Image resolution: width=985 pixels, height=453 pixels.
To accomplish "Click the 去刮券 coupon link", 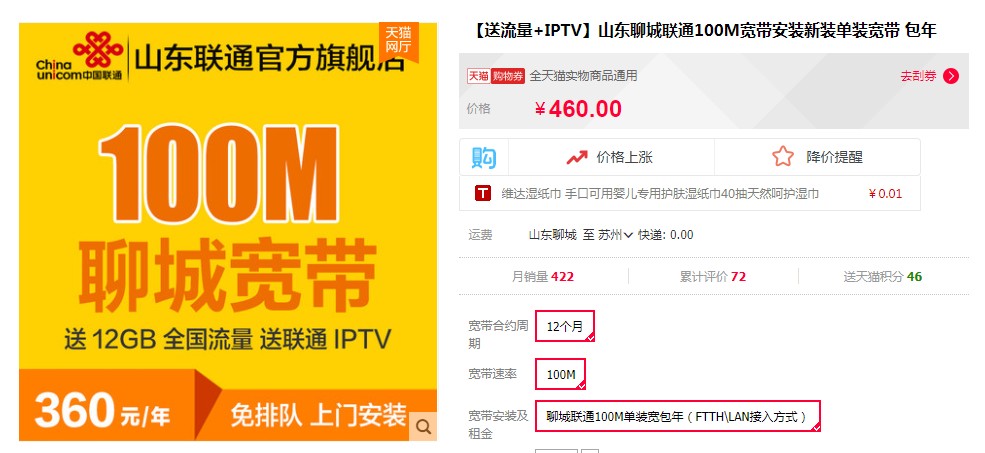I will (918, 76).
